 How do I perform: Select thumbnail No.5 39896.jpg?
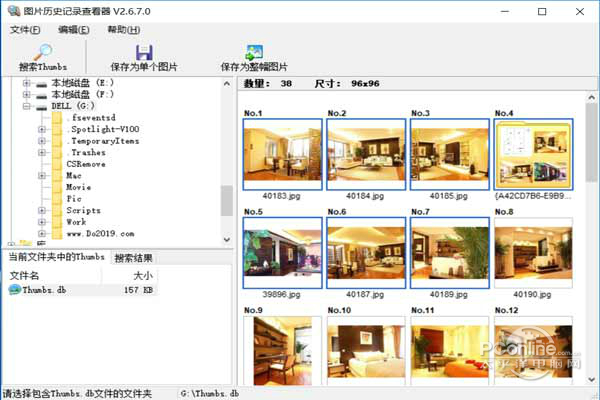click(x=282, y=253)
